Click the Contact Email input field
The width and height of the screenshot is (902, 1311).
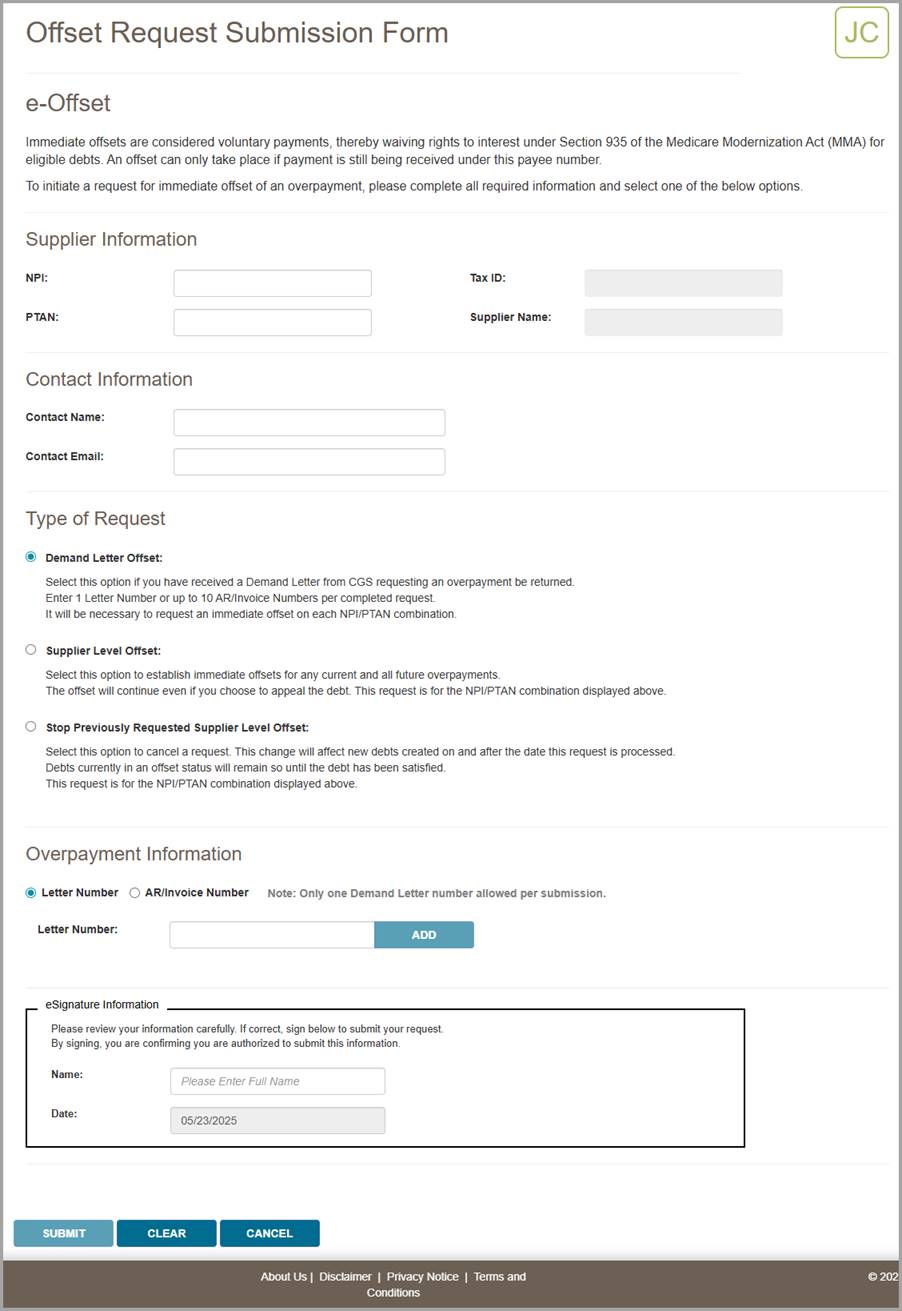click(308, 461)
